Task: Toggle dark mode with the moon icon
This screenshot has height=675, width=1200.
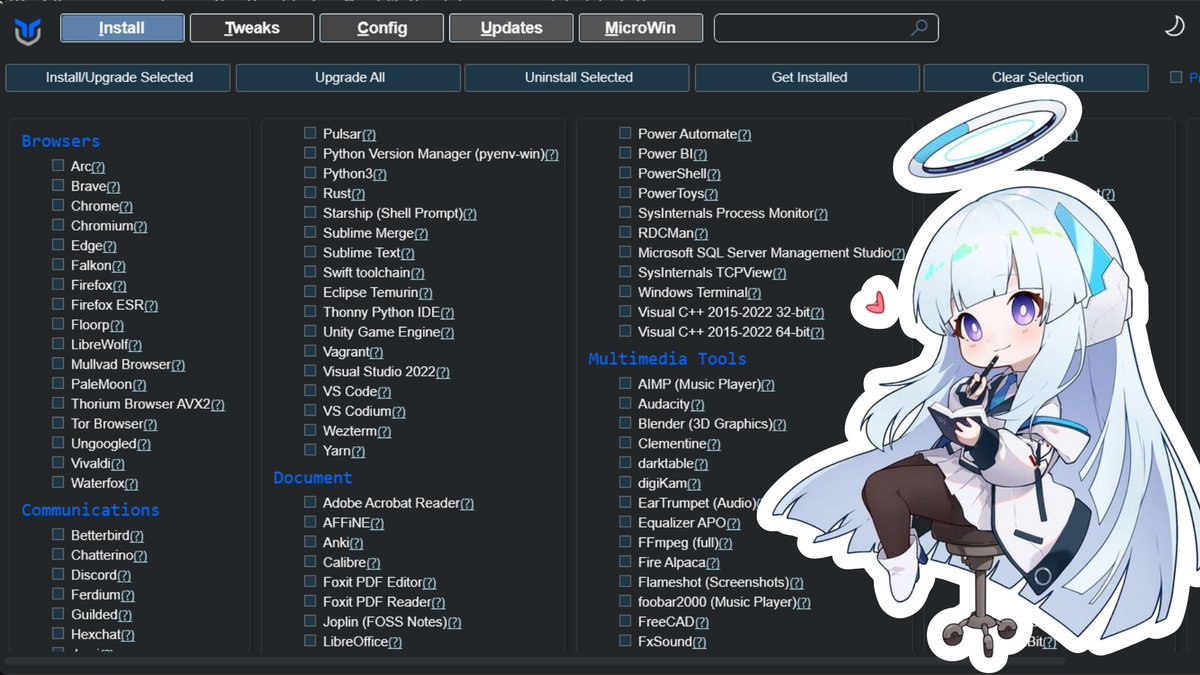Action: point(1174,27)
